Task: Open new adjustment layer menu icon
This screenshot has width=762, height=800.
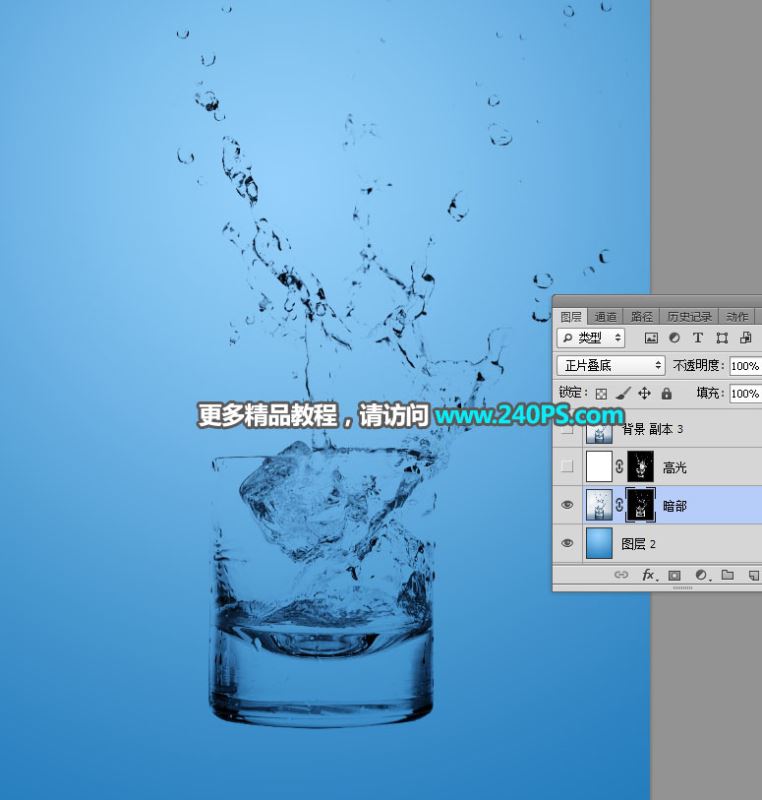Action: [x=702, y=576]
